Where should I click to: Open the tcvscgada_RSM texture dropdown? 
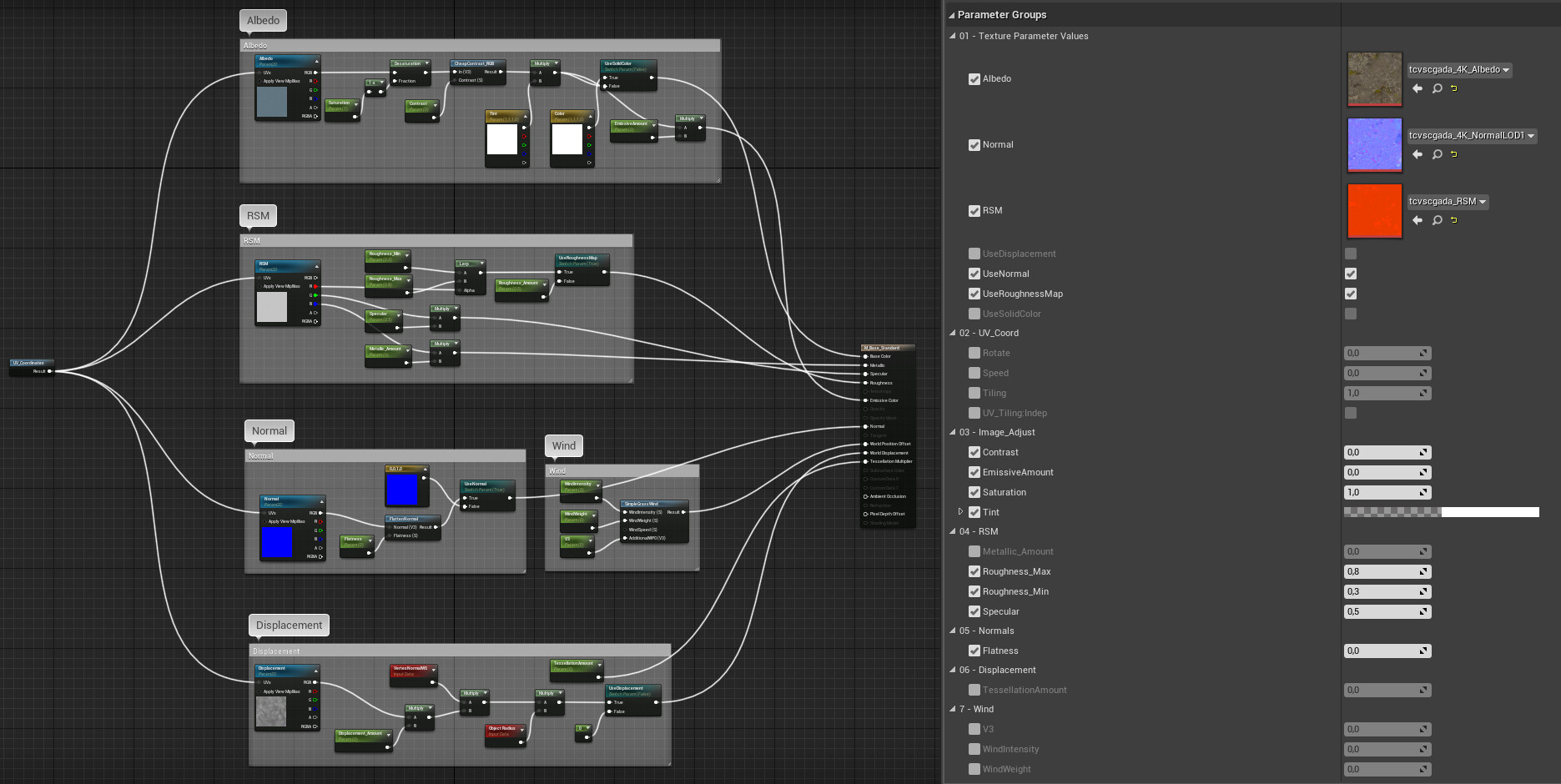click(1448, 202)
